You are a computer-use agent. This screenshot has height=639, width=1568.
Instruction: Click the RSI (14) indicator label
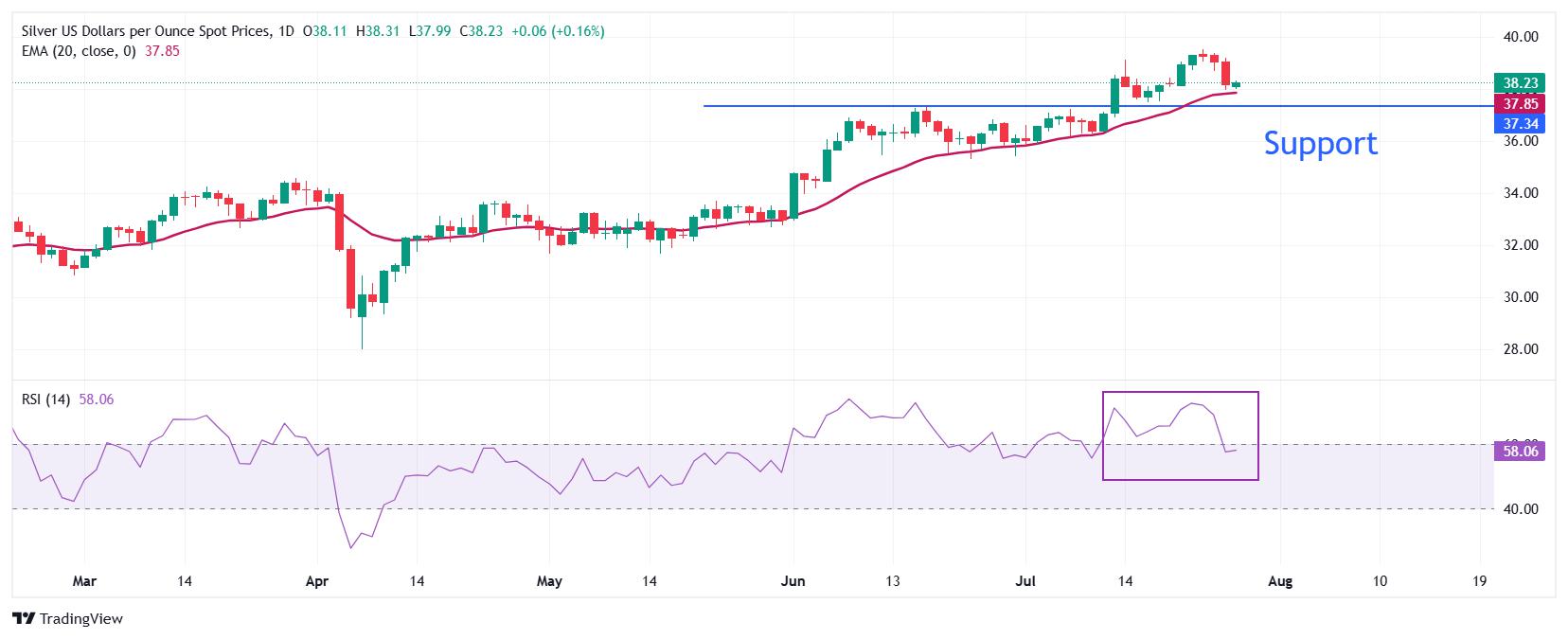coord(45,399)
